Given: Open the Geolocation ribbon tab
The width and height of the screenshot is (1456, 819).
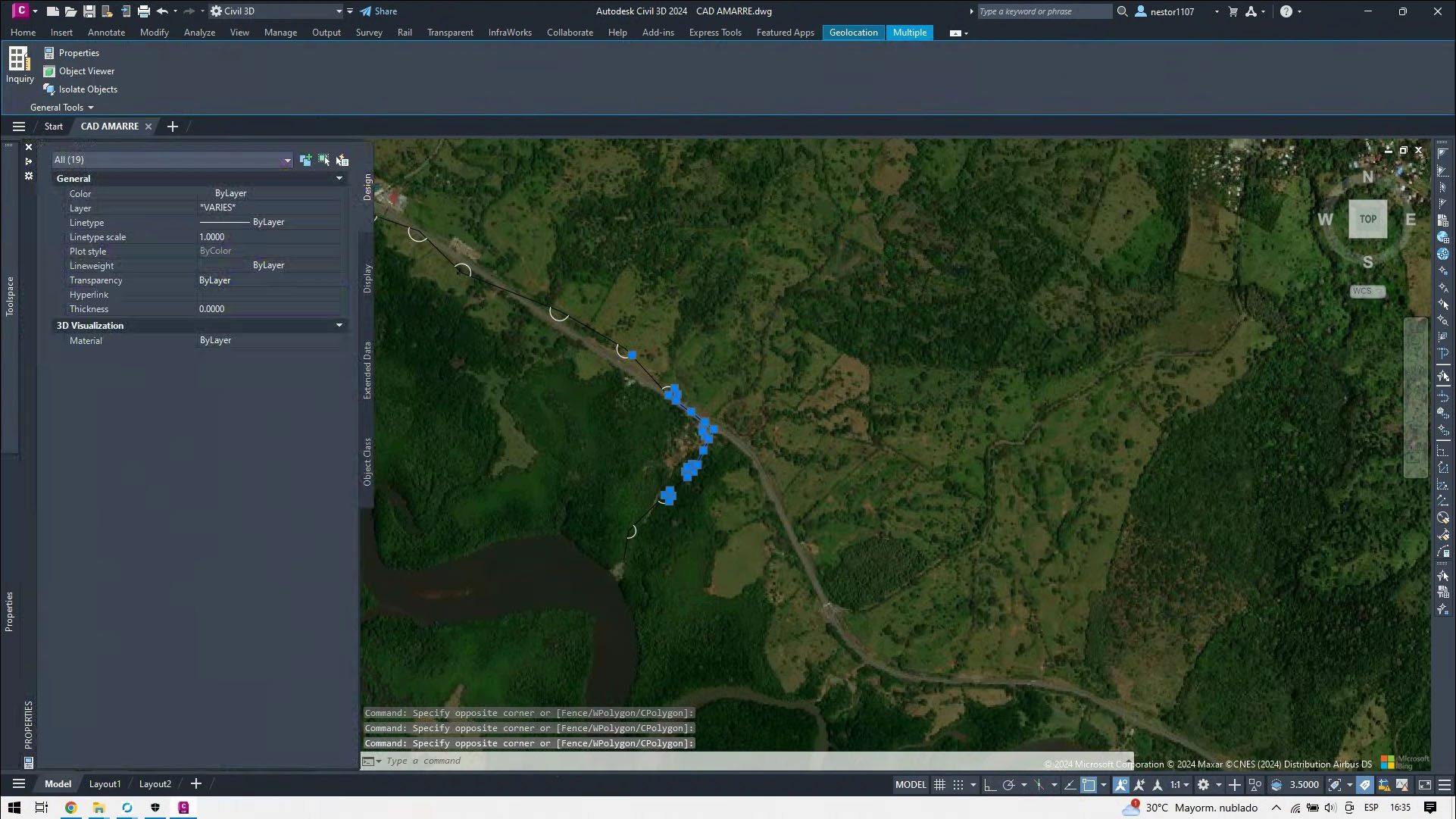Looking at the screenshot, I should click(853, 33).
